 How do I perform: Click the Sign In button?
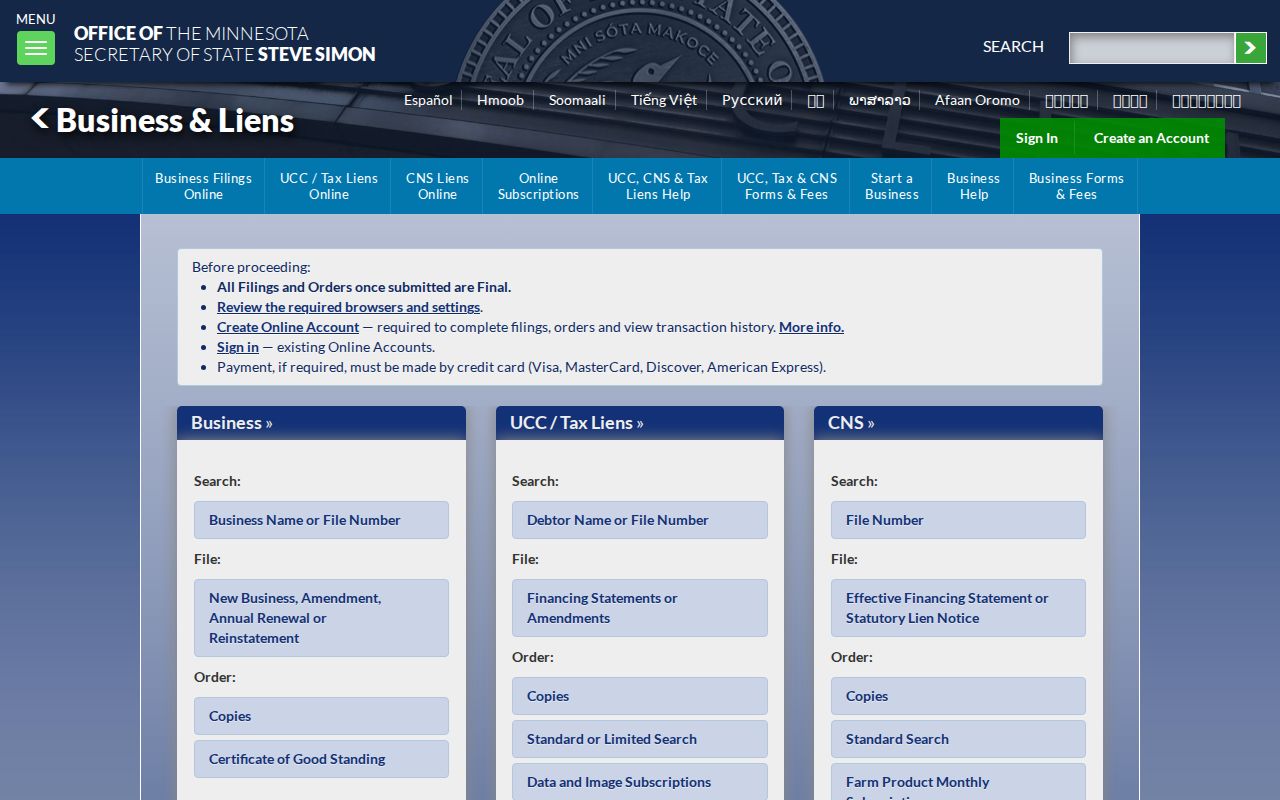[1036, 138]
